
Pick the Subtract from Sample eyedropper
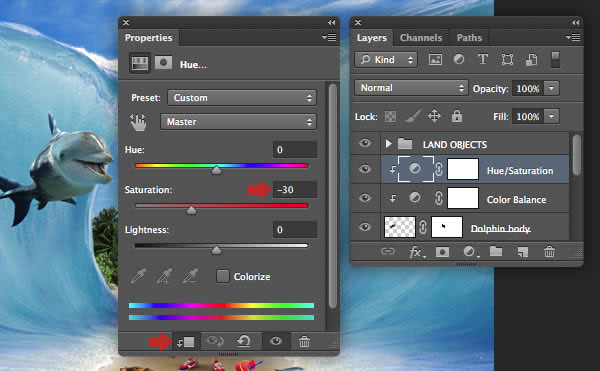[x=191, y=276]
